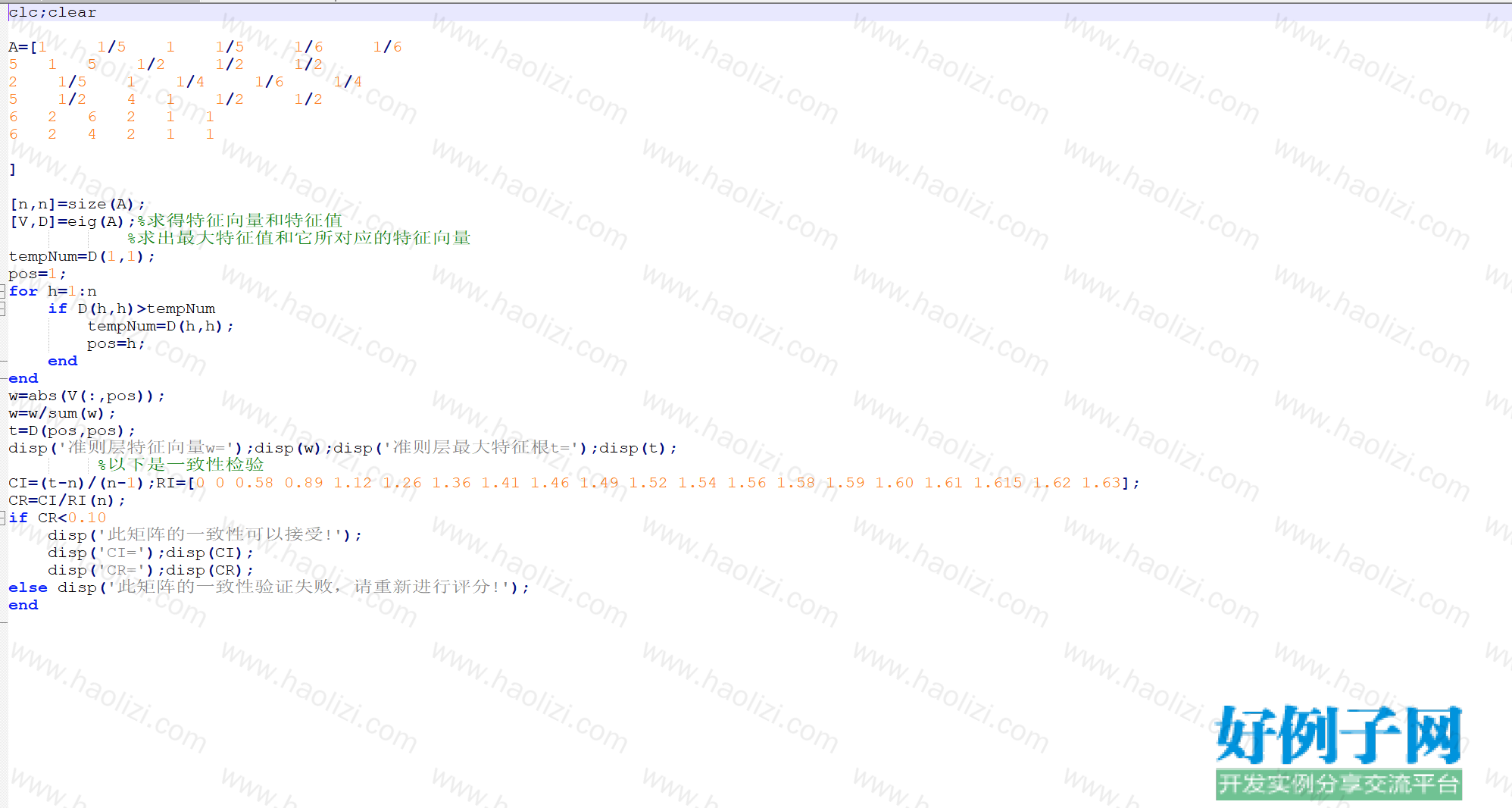Click the 'pos=h;' line
This screenshot has width=1512, height=808.
point(116,343)
